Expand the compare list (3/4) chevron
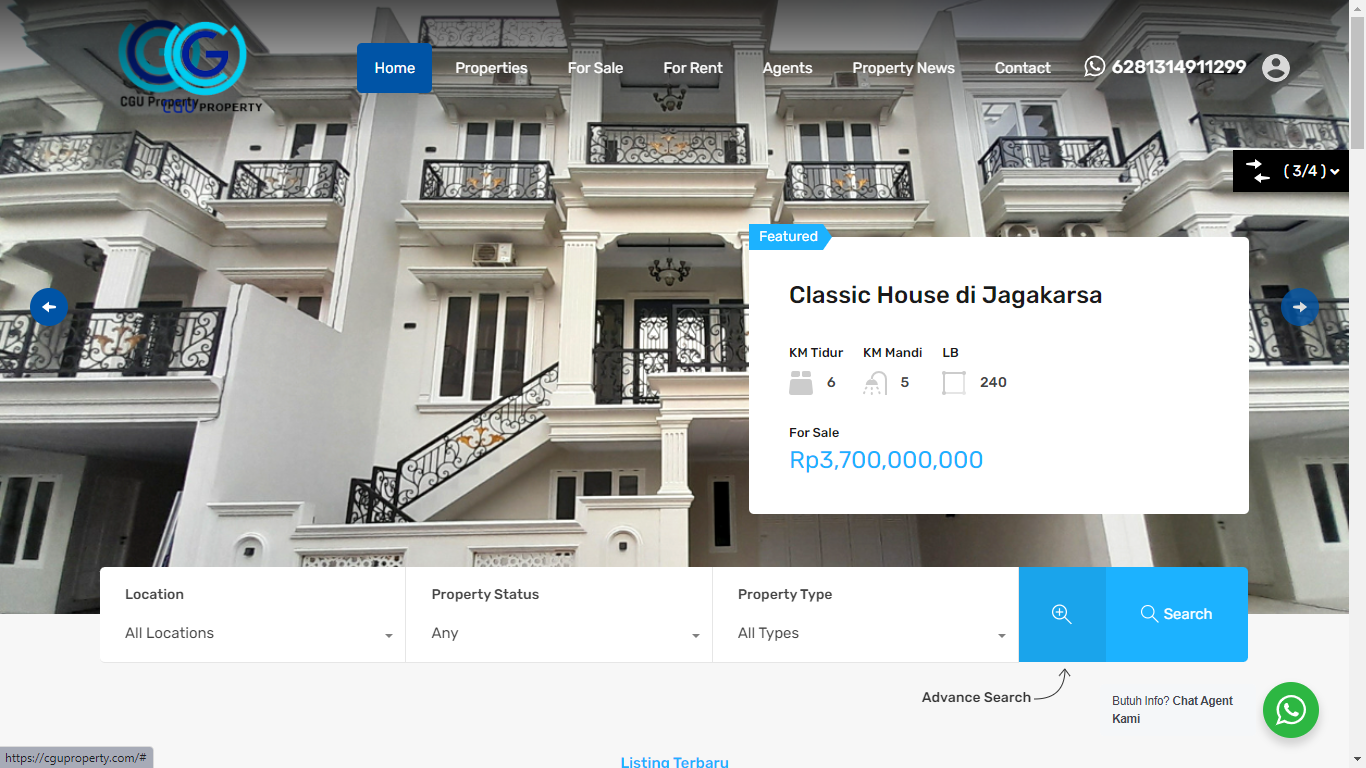Image resolution: width=1366 pixels, height=768 pixels. [1334, 172]
